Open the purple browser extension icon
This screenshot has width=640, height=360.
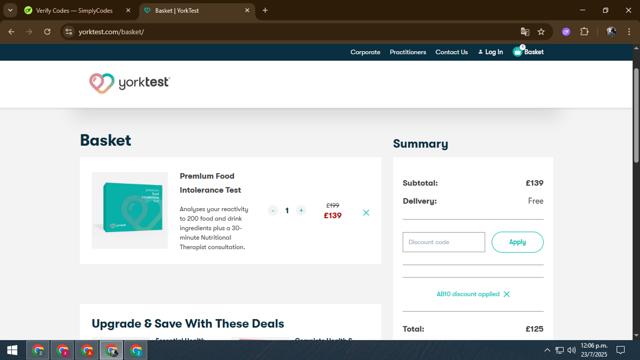coord(566,32)
